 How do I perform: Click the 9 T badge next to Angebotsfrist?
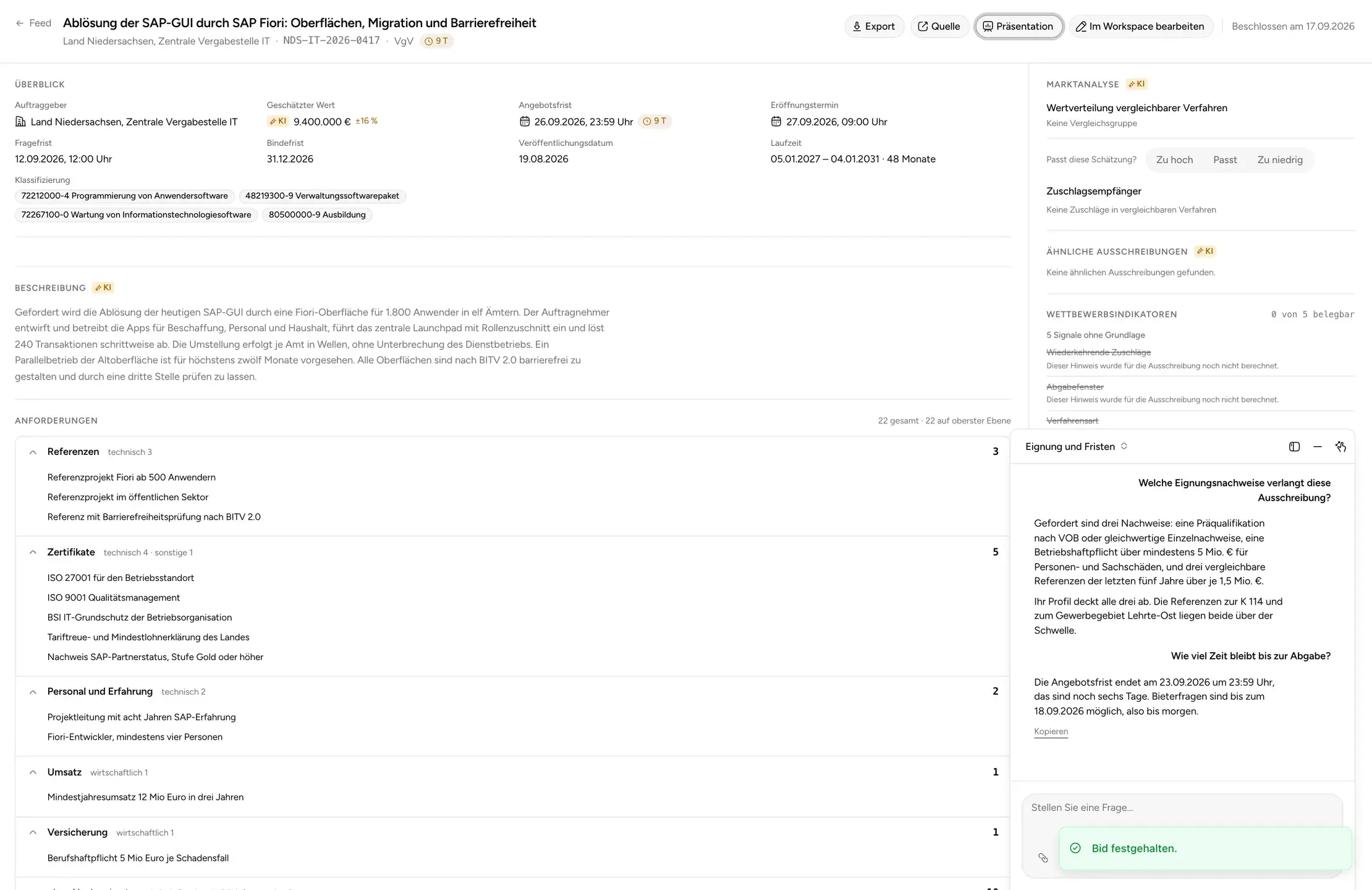[x=654, y=121]
